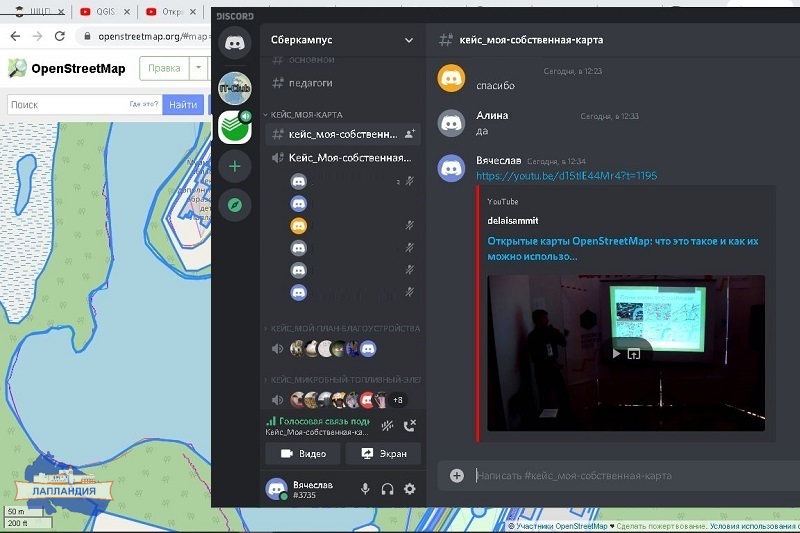Image resolution: width=800 pixels, height=533 pixels.
Task: Click the Участники OpenStreetMap attribution link
Action: [x=562, y=526]
